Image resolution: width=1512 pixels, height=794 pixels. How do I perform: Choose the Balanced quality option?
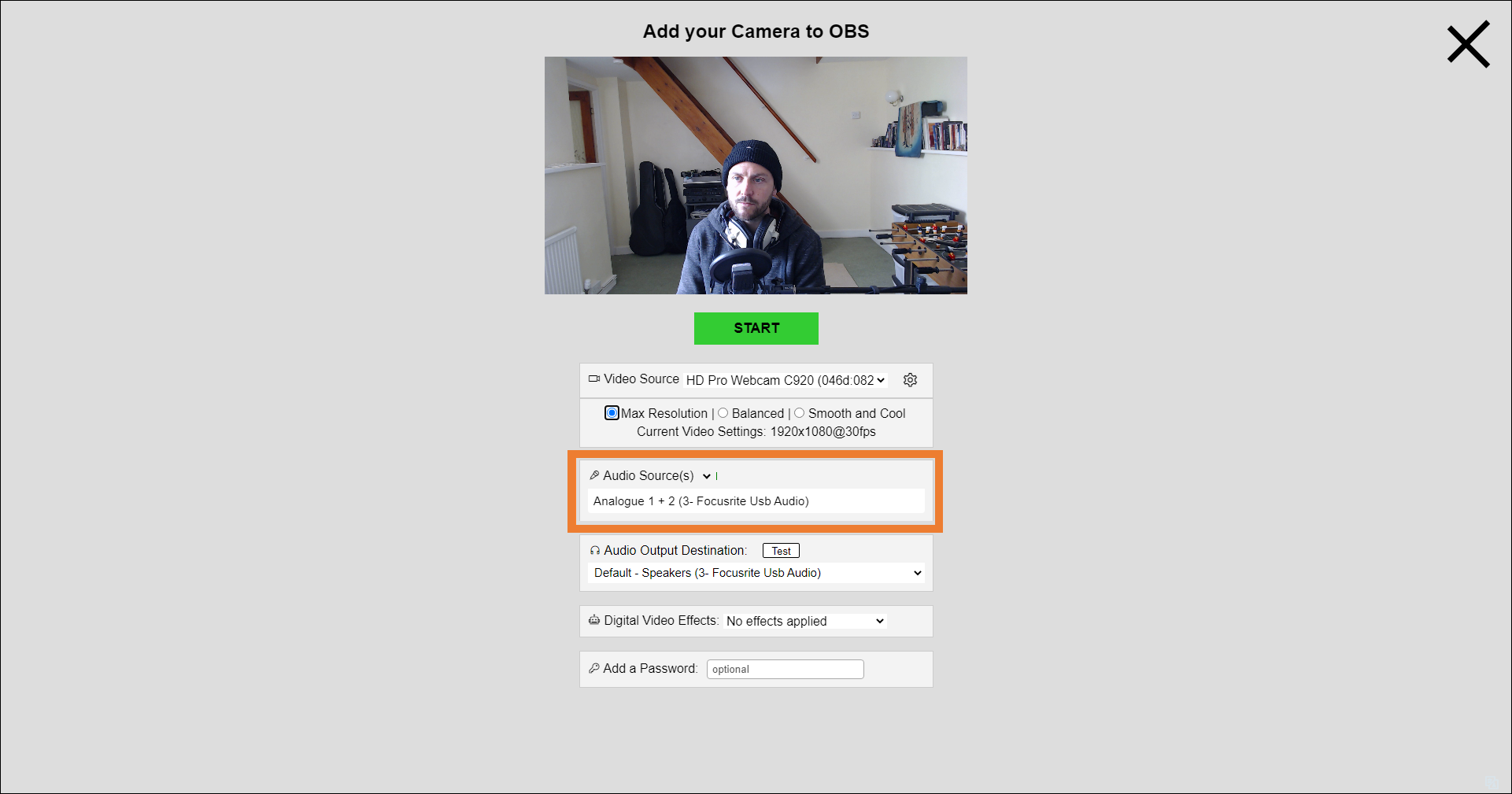(723, 413)
